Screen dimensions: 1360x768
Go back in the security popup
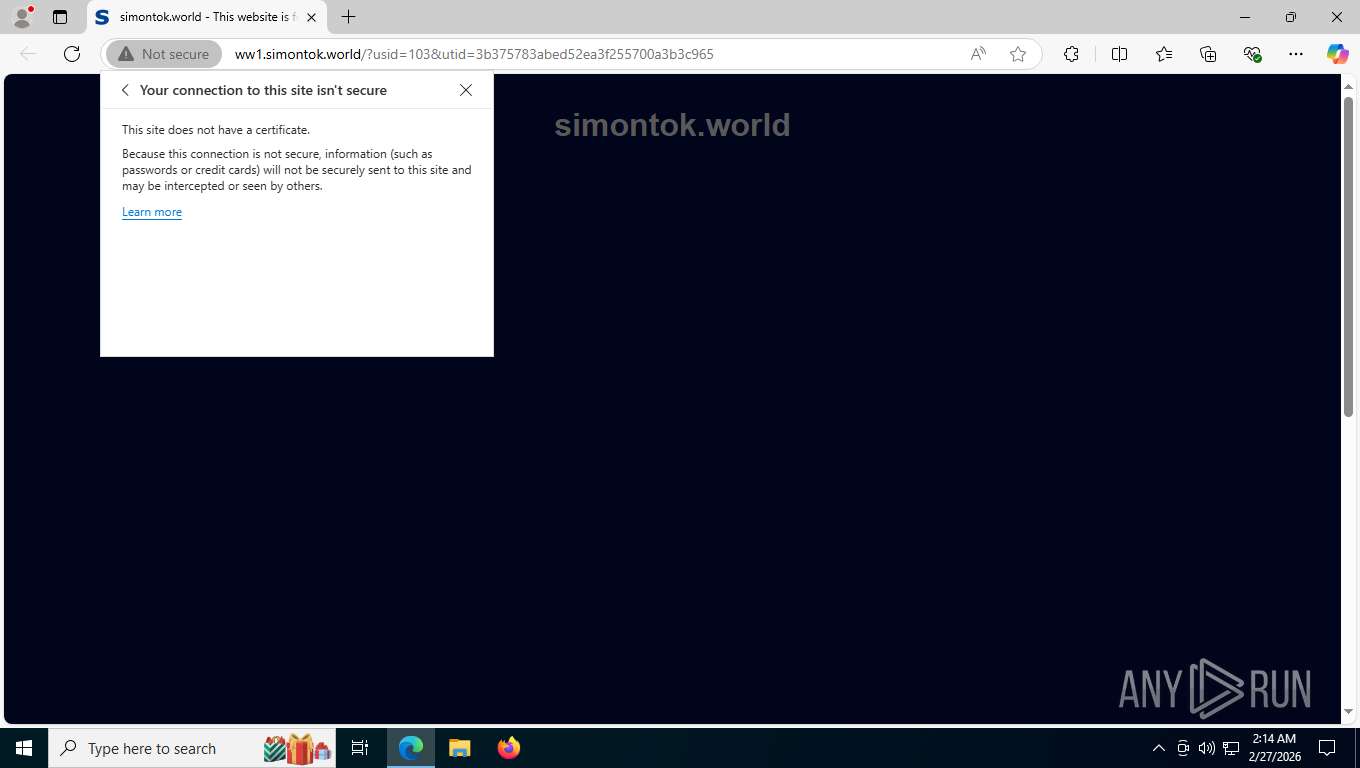coord(125,90)
